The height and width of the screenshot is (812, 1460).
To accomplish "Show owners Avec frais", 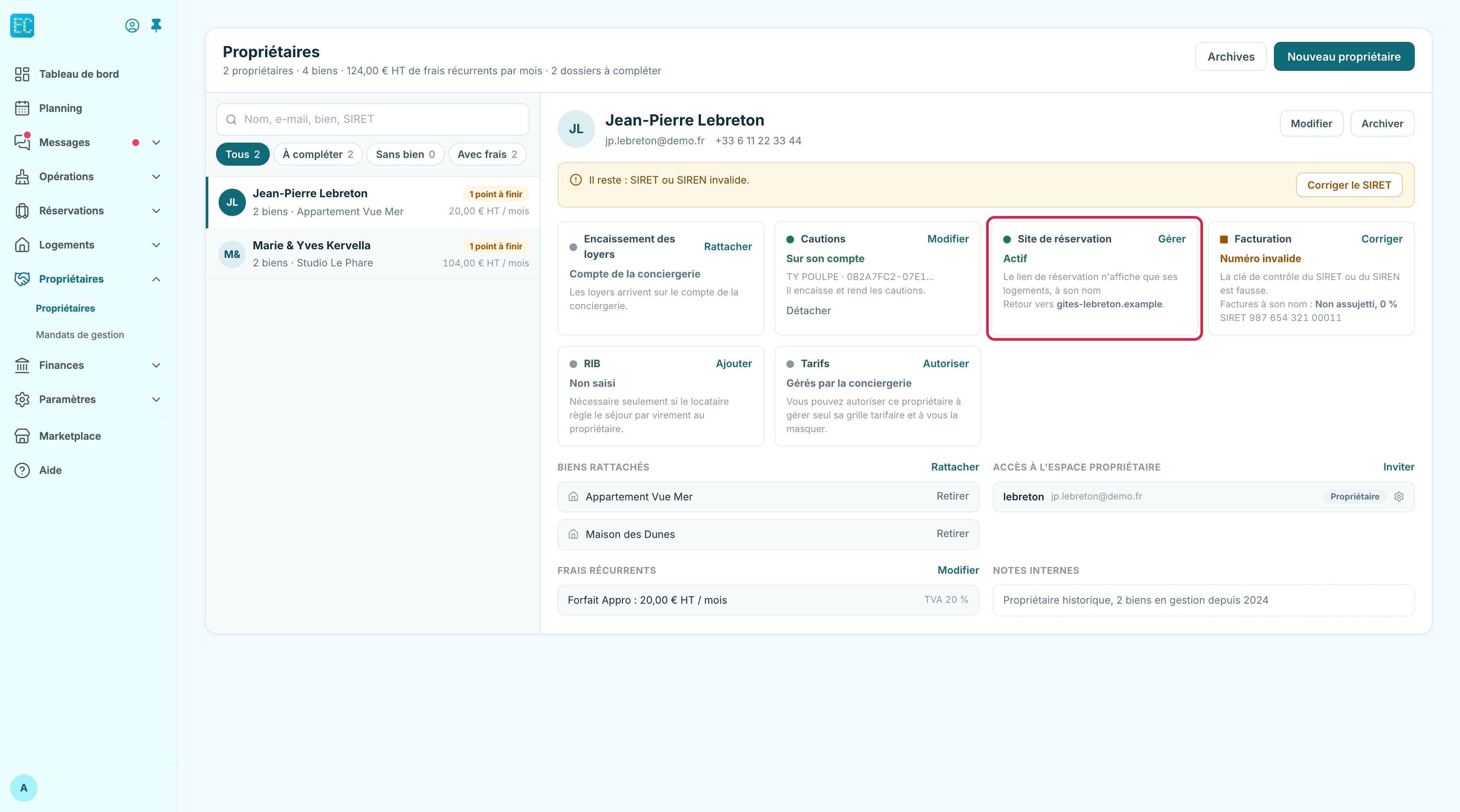I will tap(488, 154).
